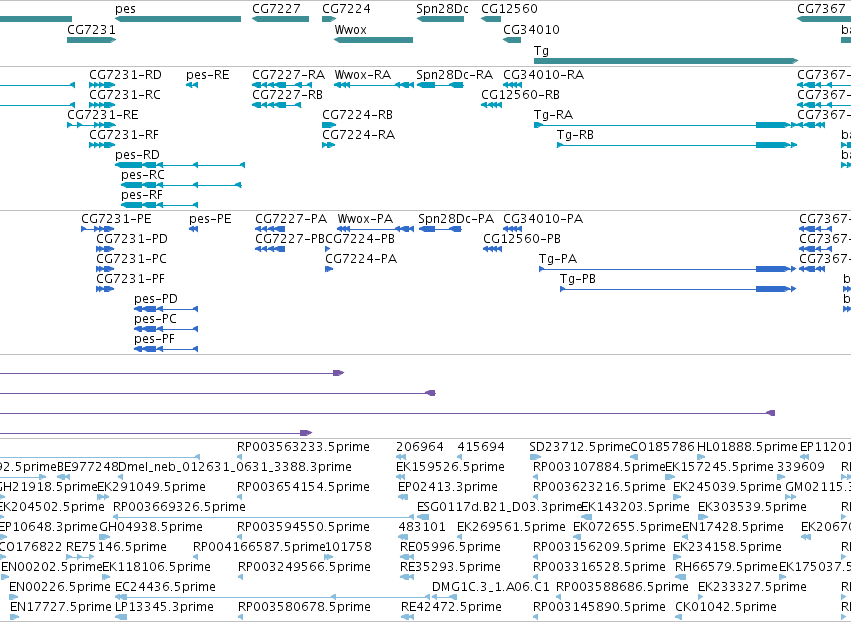Select the RH66579.5prime EST label
This screenshot has width=851, height=622.
726,567
